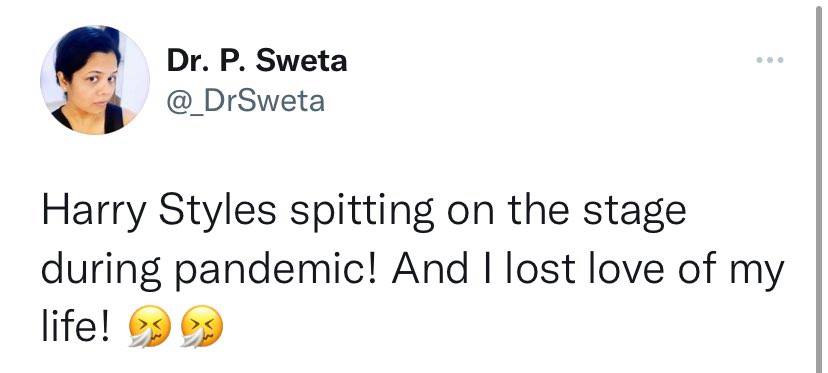Click the word "on" in the tweet

[x=471, y=213]
